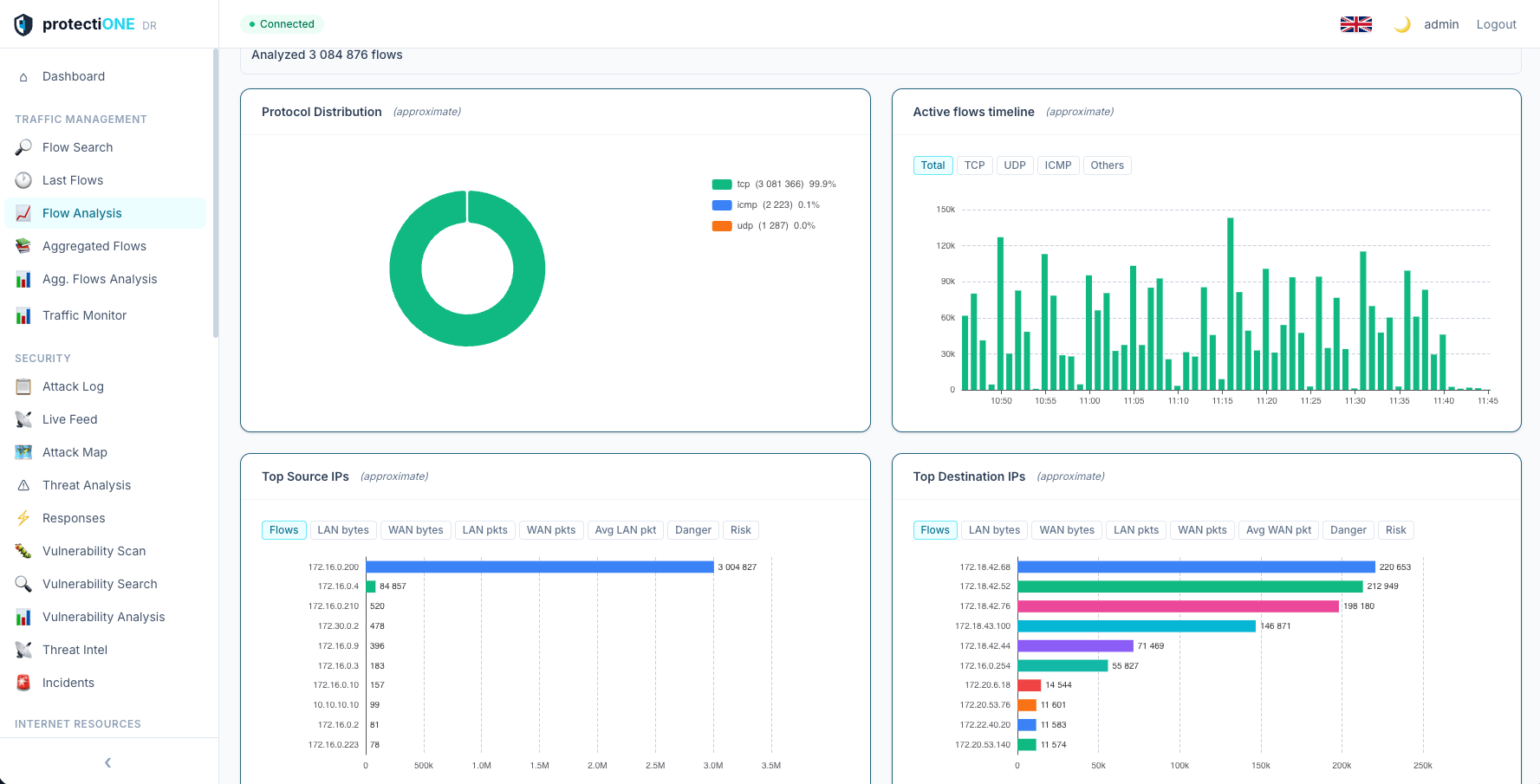
Task: Click the Vulnerability Search magnifier icon
Action: coord(23,584)
